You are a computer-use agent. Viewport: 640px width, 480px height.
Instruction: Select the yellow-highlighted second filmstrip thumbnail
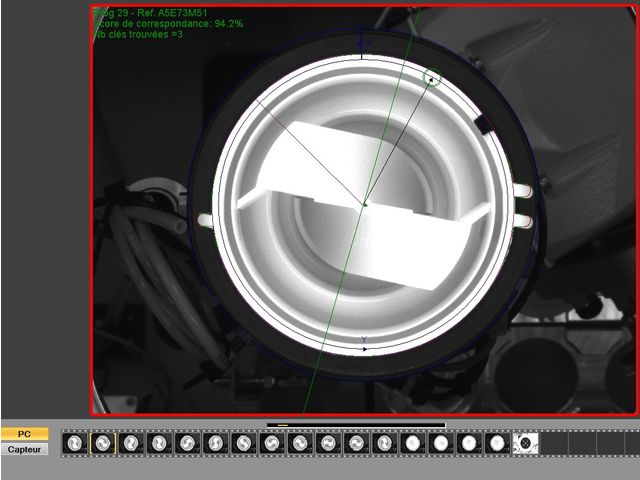tap(102, 443)
